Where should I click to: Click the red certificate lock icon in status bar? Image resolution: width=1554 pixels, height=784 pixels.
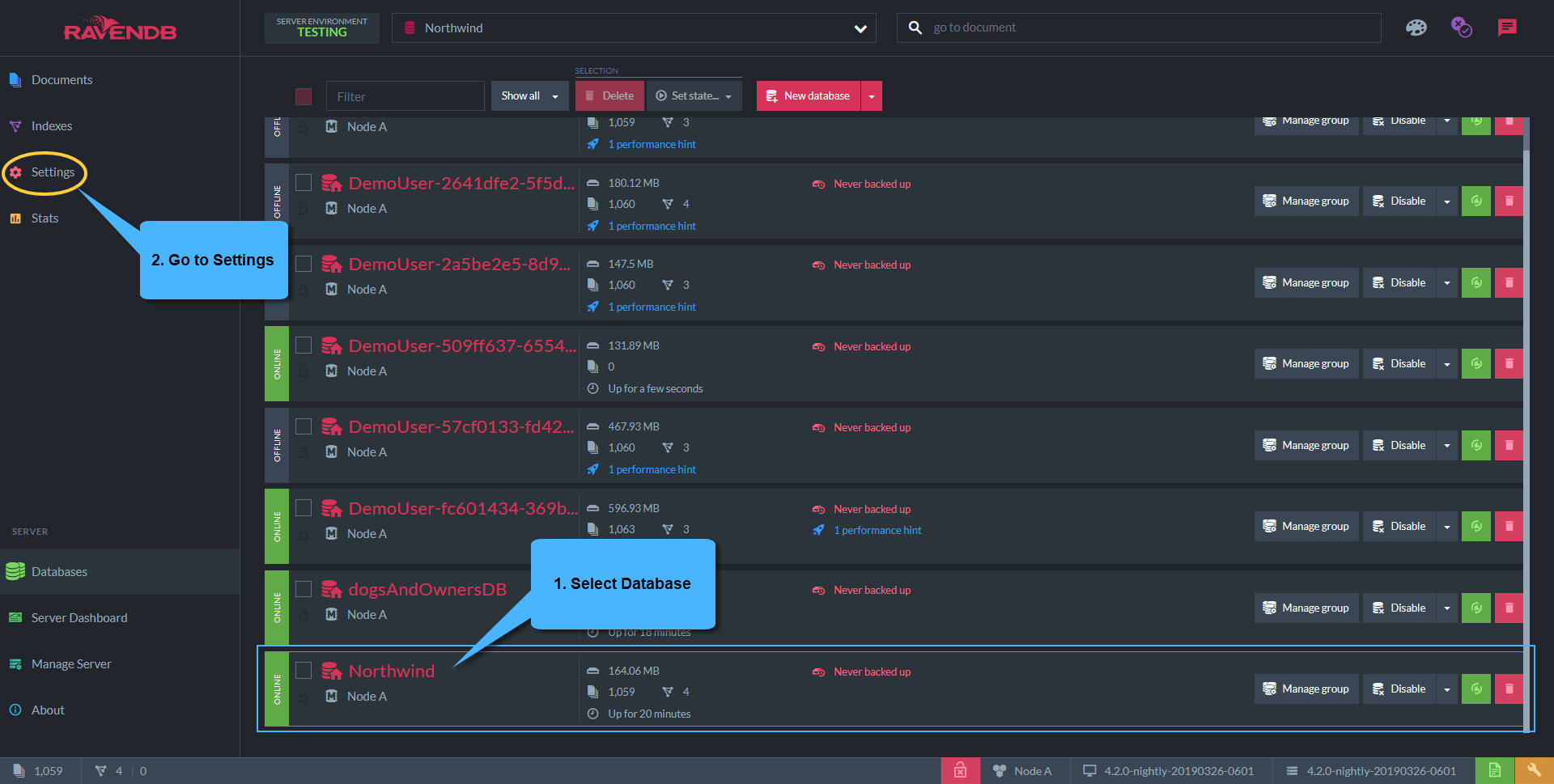point(960,771)
